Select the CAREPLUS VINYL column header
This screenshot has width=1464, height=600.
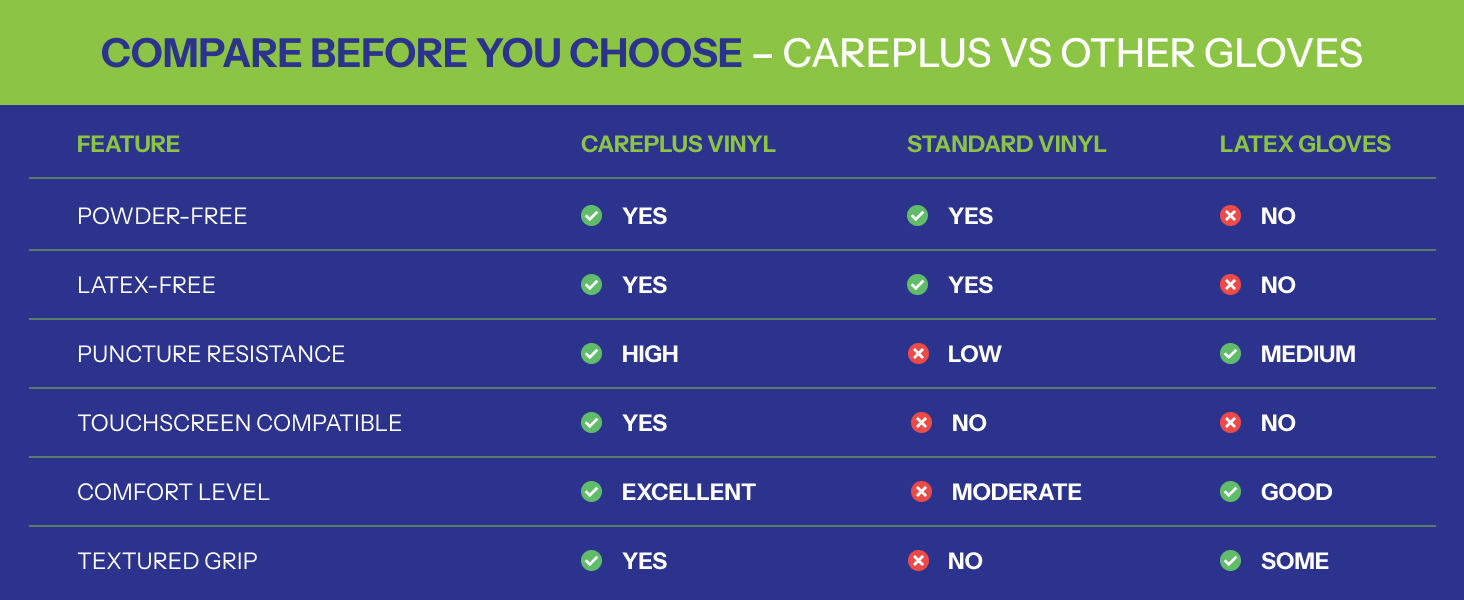point(678,144)
